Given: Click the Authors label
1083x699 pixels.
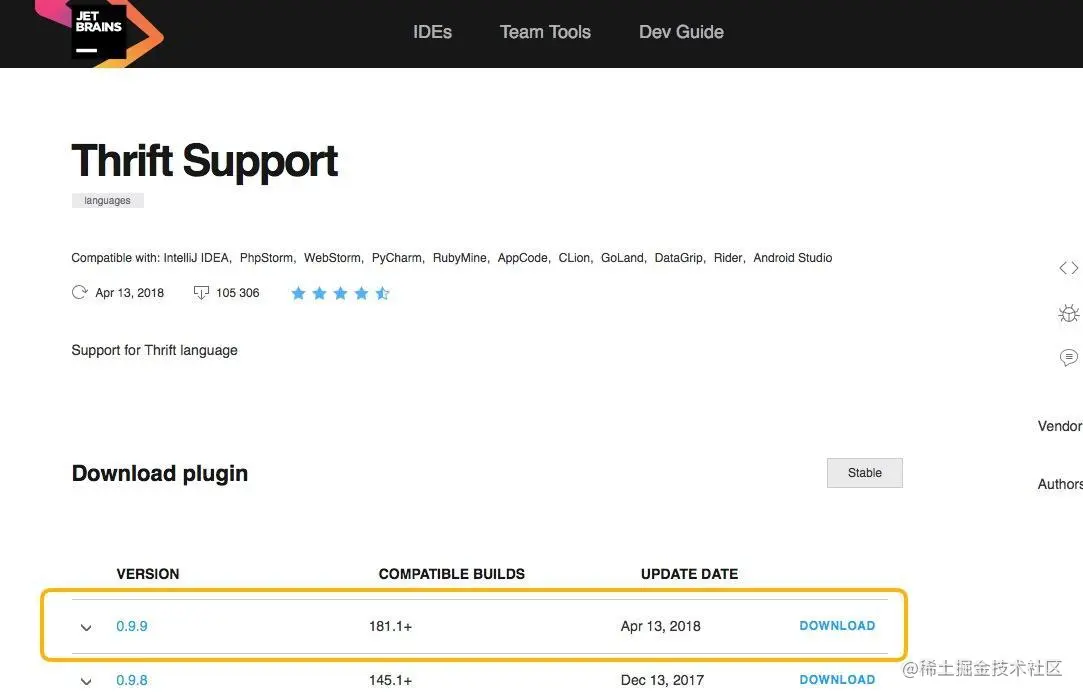Looking at the screenshot, I should pyautogui.click(x=1060, y=484).
